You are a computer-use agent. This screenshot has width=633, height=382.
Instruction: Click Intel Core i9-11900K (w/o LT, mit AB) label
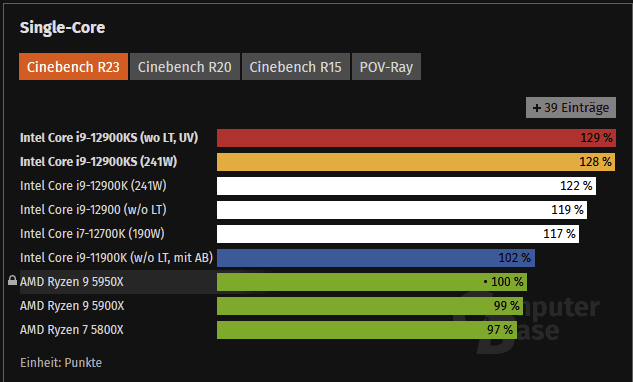click(x=116, y=257)
